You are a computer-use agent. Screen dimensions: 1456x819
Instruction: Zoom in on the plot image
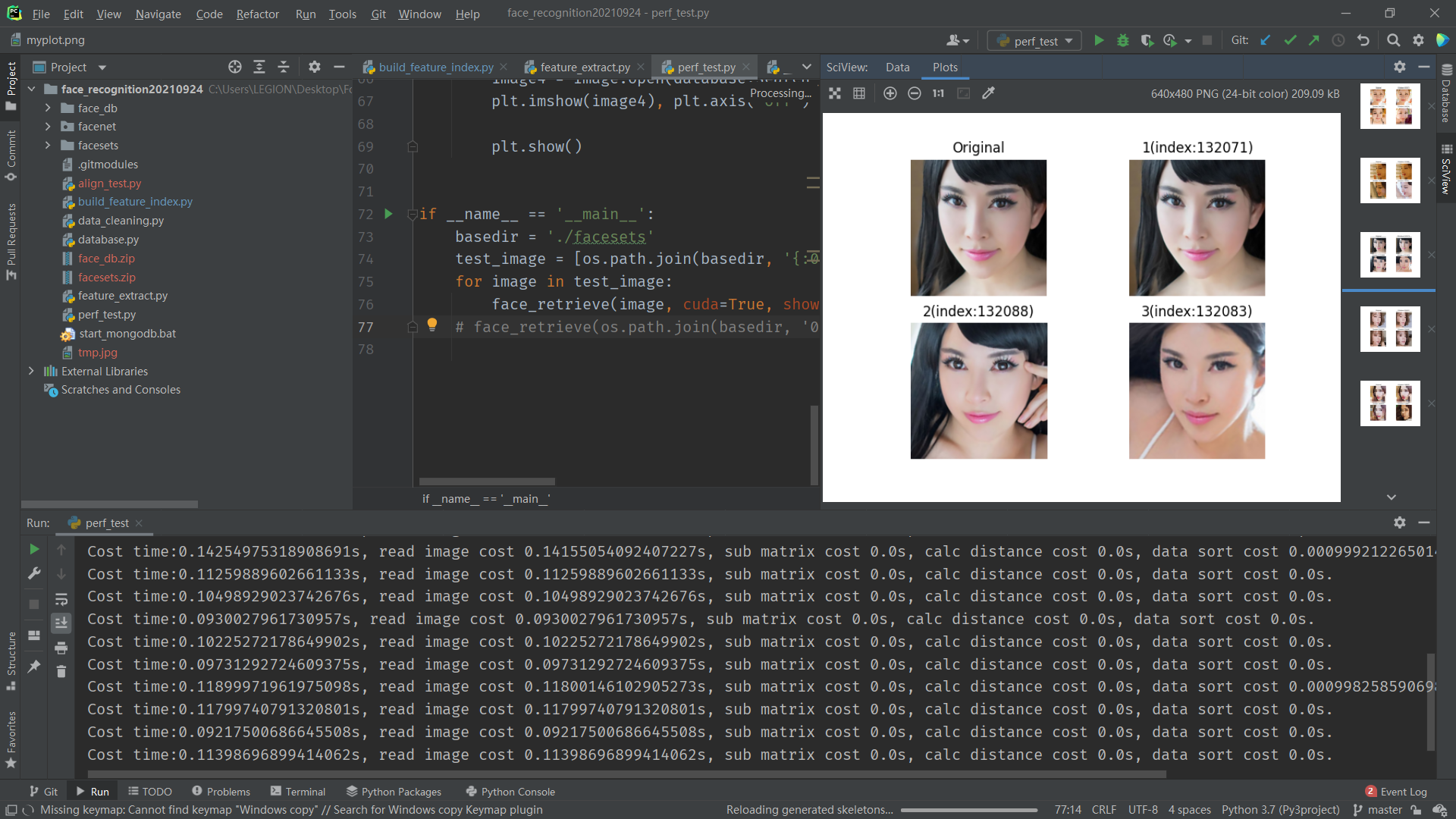(x=890, y=93)
